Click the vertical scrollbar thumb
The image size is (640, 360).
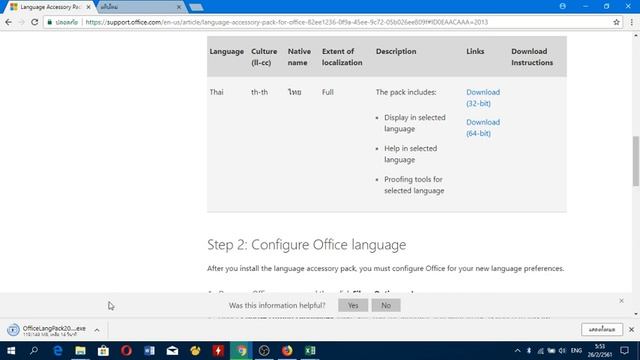[x=636, y=161]
